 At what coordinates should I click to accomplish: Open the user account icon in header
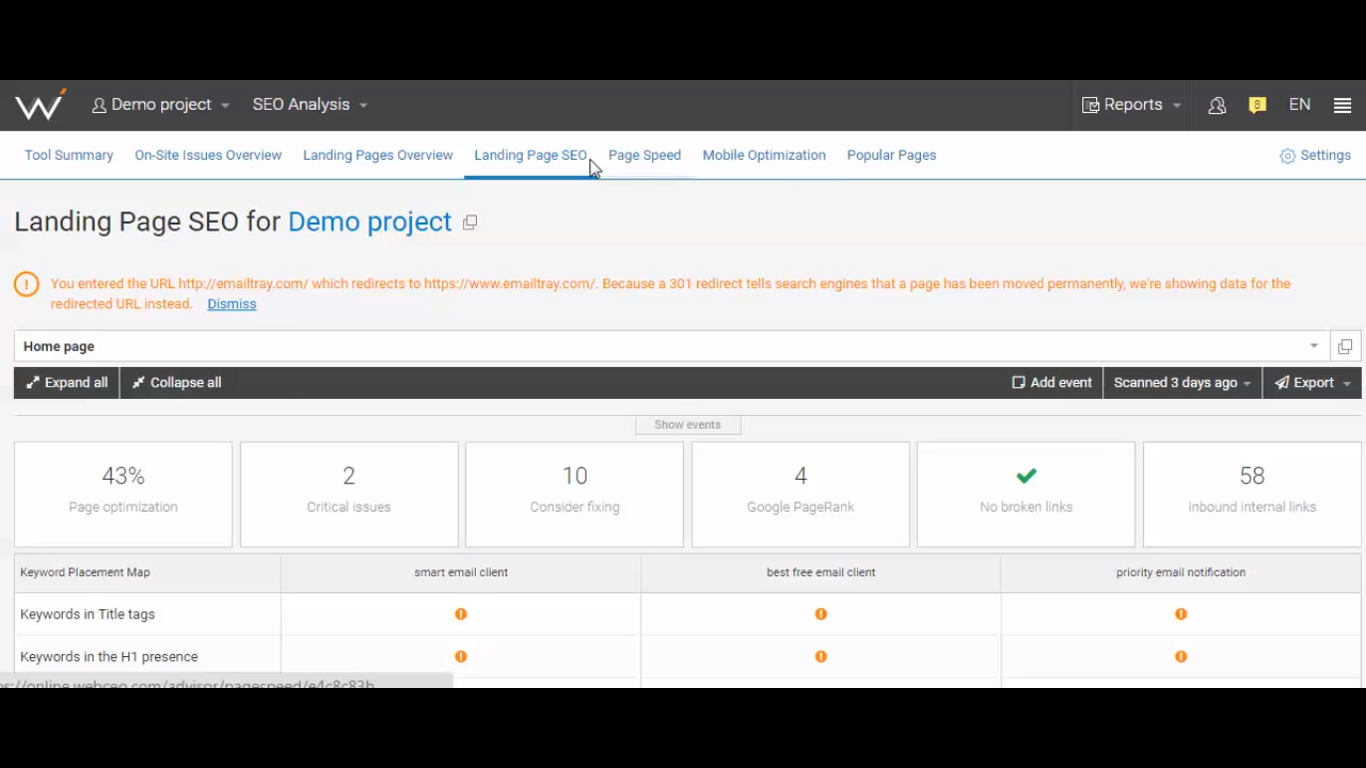click(x=1217, y=105)
